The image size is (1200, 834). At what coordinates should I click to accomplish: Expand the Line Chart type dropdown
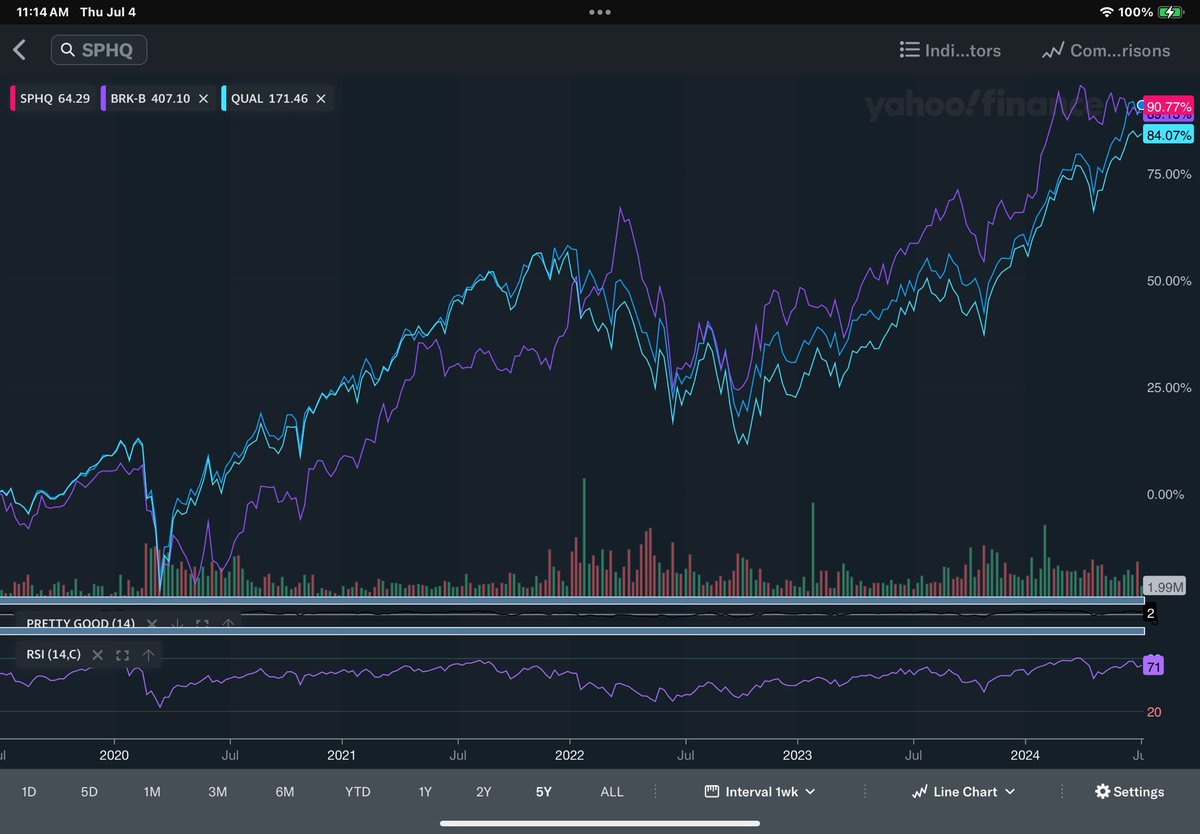tap(964, 791)
